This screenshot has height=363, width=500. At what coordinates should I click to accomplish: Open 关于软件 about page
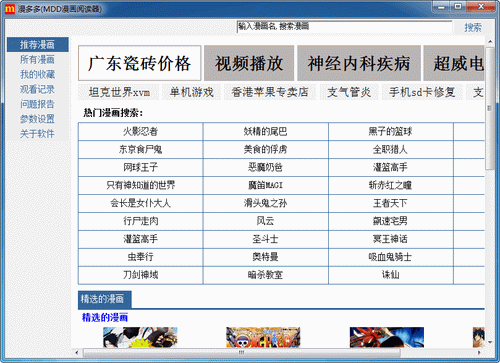tap(37, 134)
